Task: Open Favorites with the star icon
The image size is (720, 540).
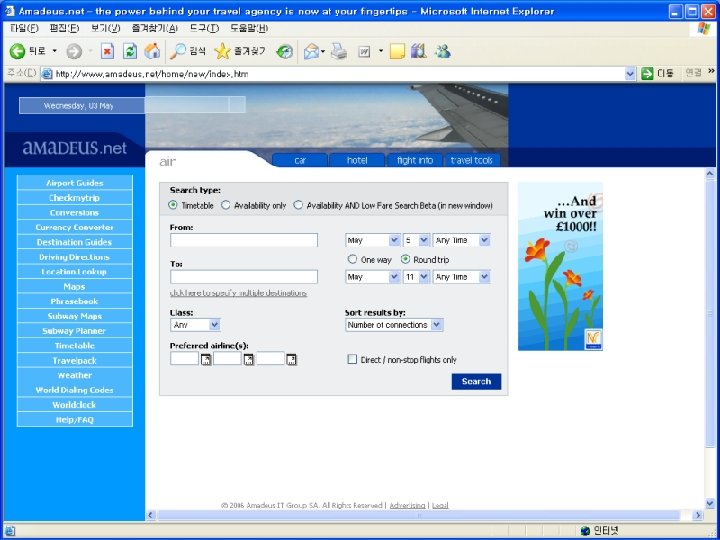Action: coord(222,51)
